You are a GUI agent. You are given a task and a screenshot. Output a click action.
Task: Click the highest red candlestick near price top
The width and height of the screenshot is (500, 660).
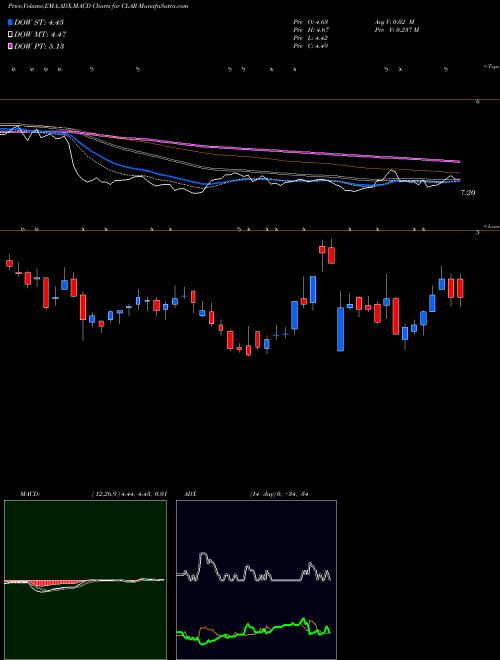[x=322, y=250]
